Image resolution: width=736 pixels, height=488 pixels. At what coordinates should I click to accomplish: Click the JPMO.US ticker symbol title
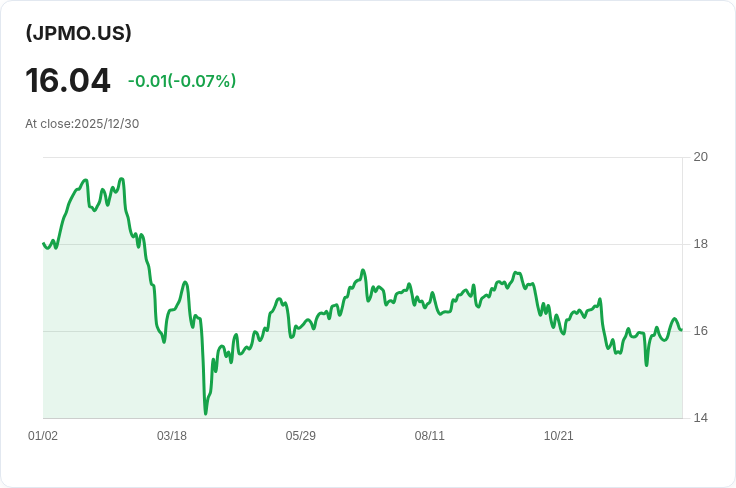79,33
